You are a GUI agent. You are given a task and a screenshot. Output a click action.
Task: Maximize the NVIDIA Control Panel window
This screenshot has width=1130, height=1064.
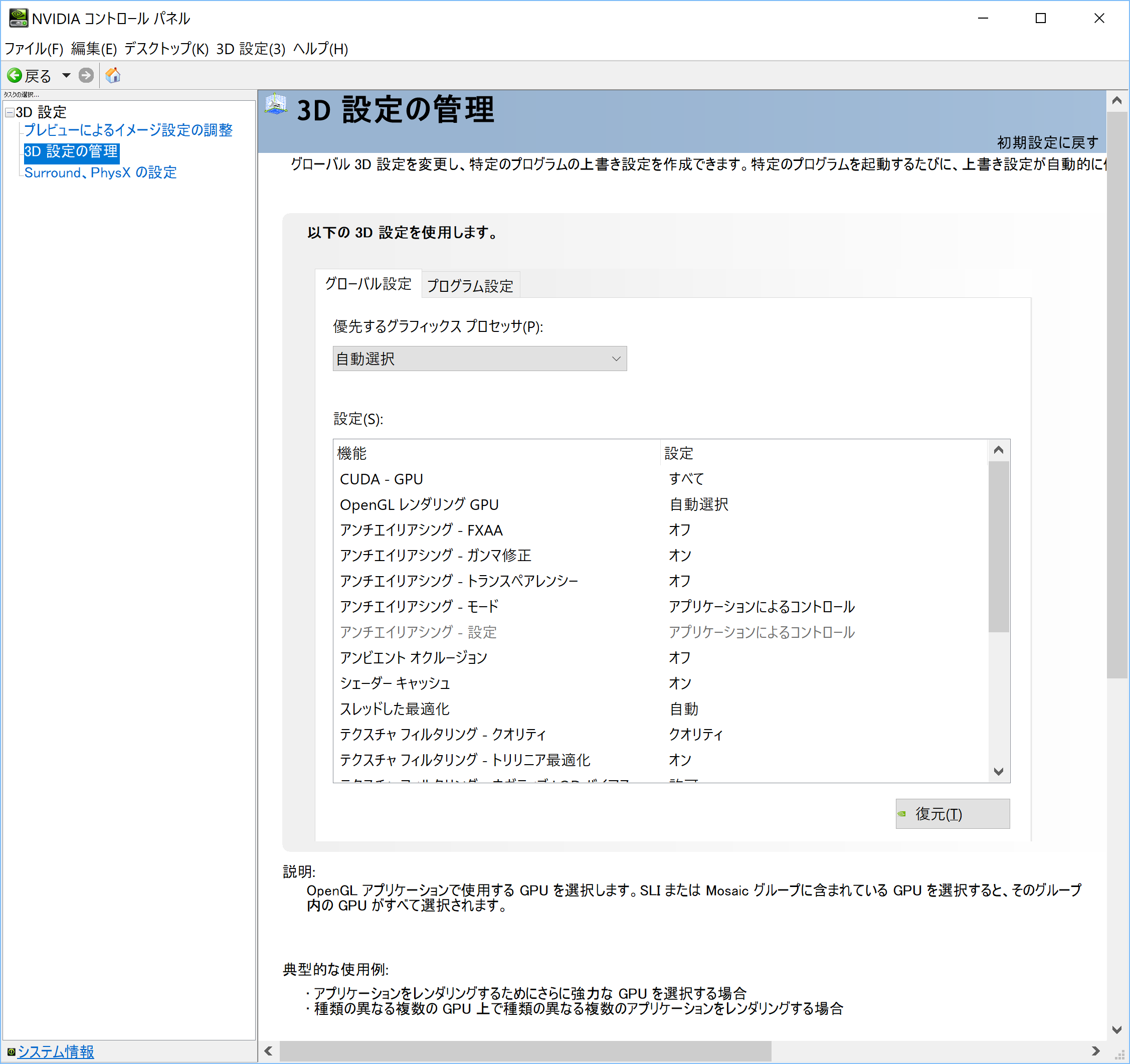1041,18
